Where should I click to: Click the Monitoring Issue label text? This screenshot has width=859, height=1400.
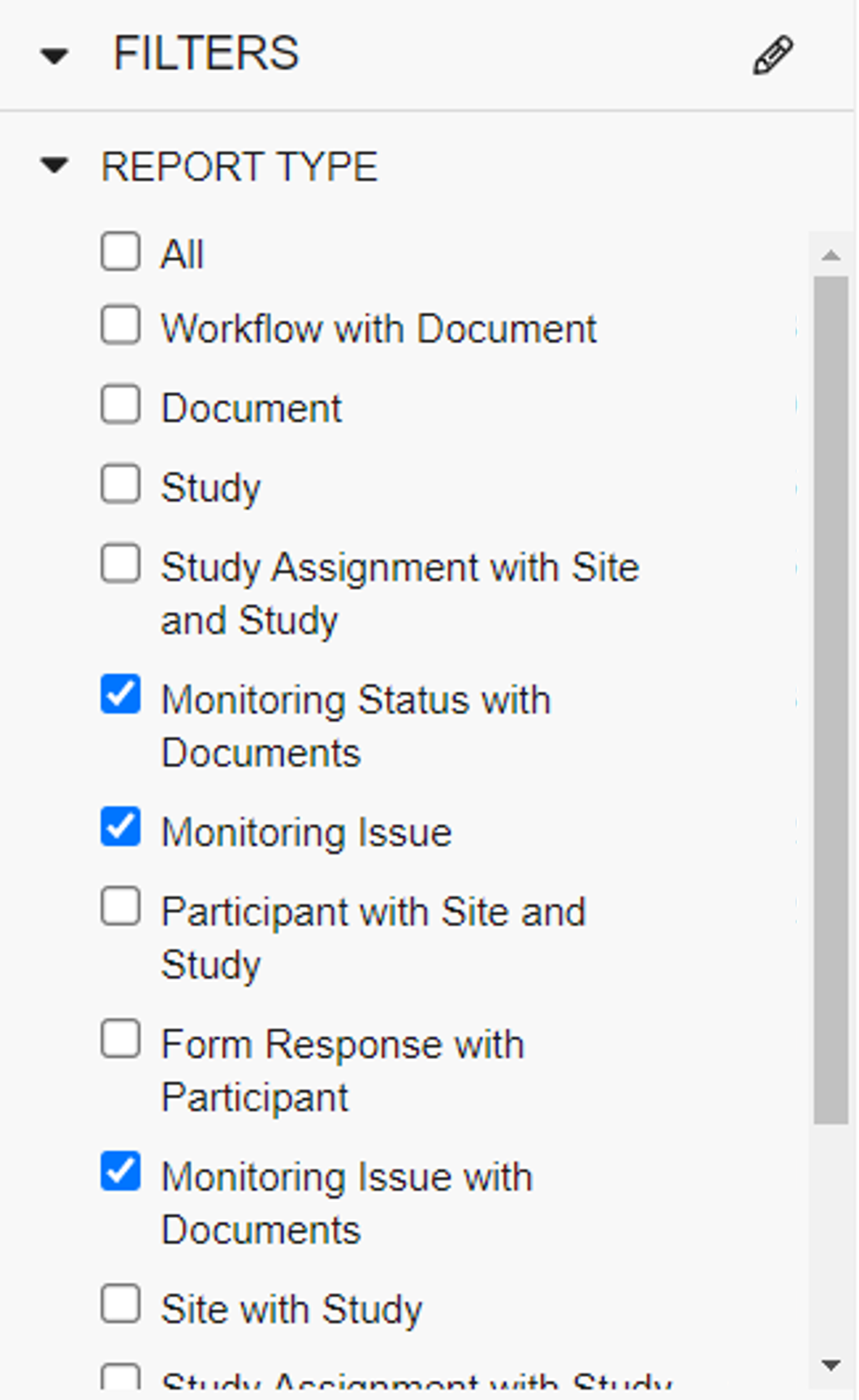click(306, 833)
